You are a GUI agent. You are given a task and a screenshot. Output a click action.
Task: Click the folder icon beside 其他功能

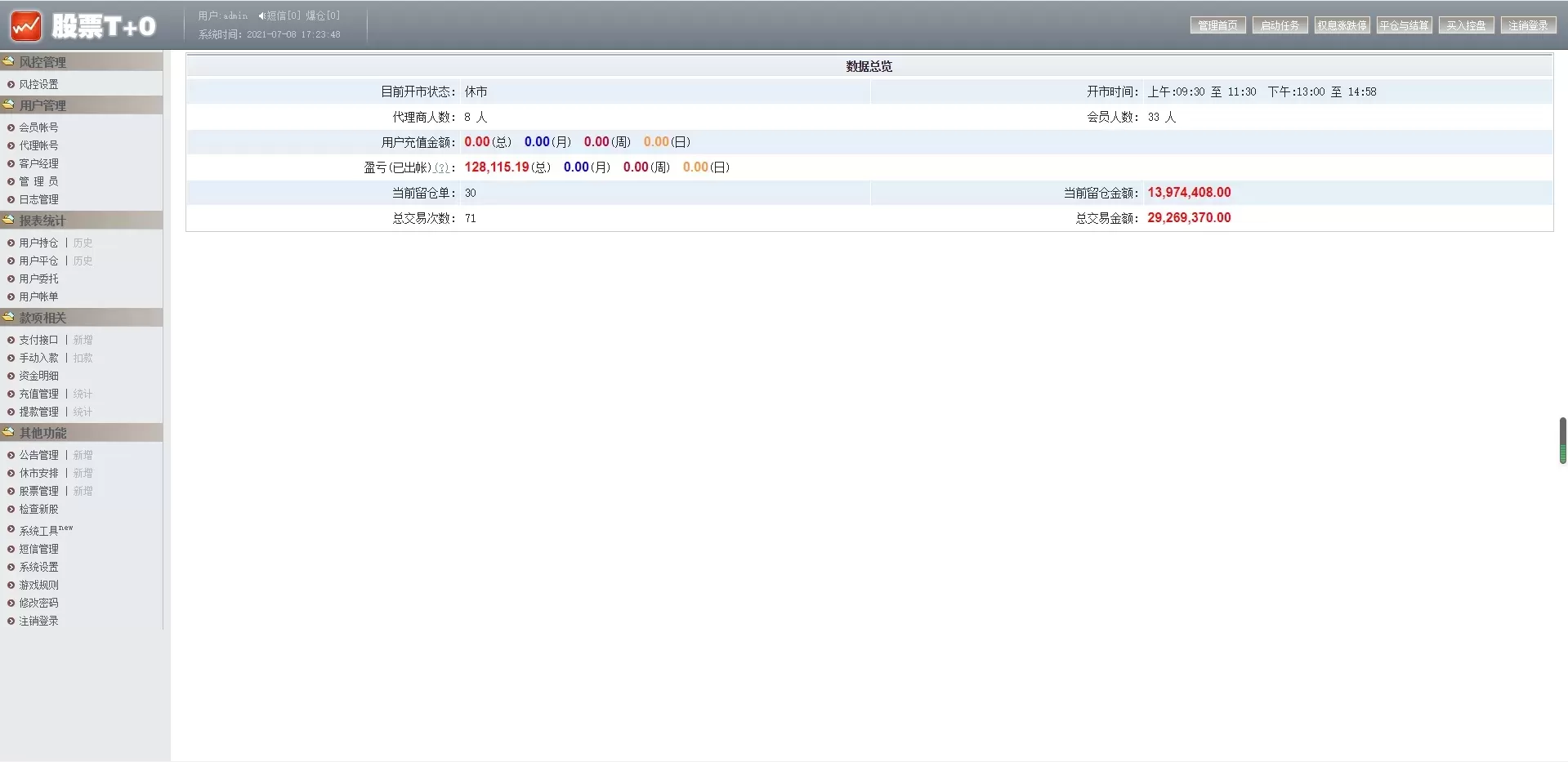click(9, 432)
